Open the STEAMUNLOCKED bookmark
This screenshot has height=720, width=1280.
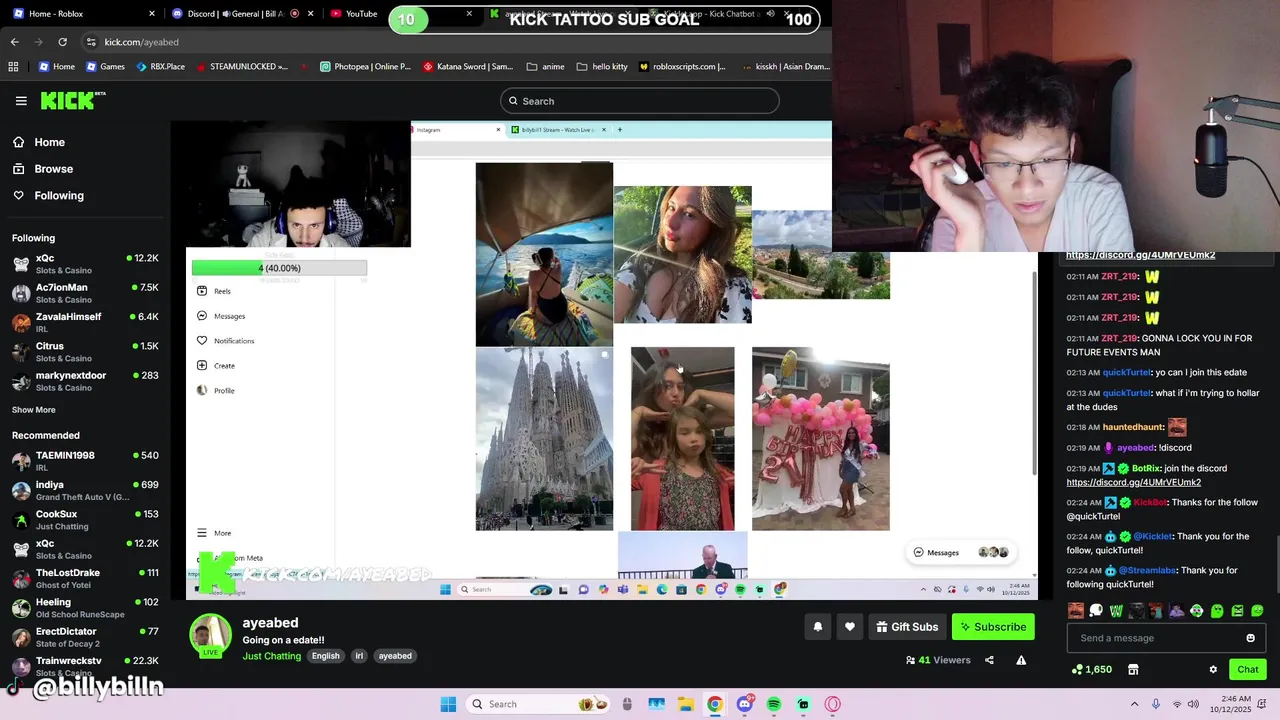pos(242,67)
